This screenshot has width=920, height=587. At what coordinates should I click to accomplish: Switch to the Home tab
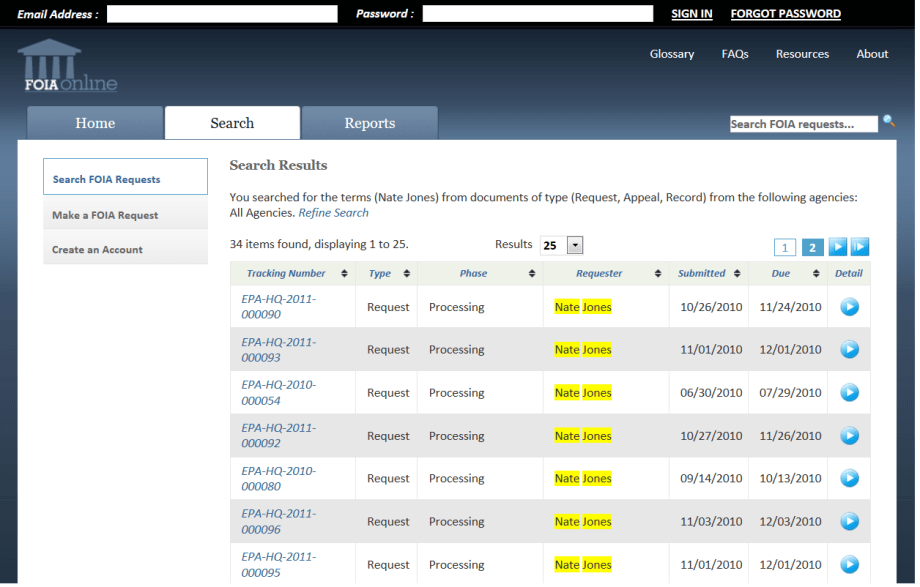(95, 124)
